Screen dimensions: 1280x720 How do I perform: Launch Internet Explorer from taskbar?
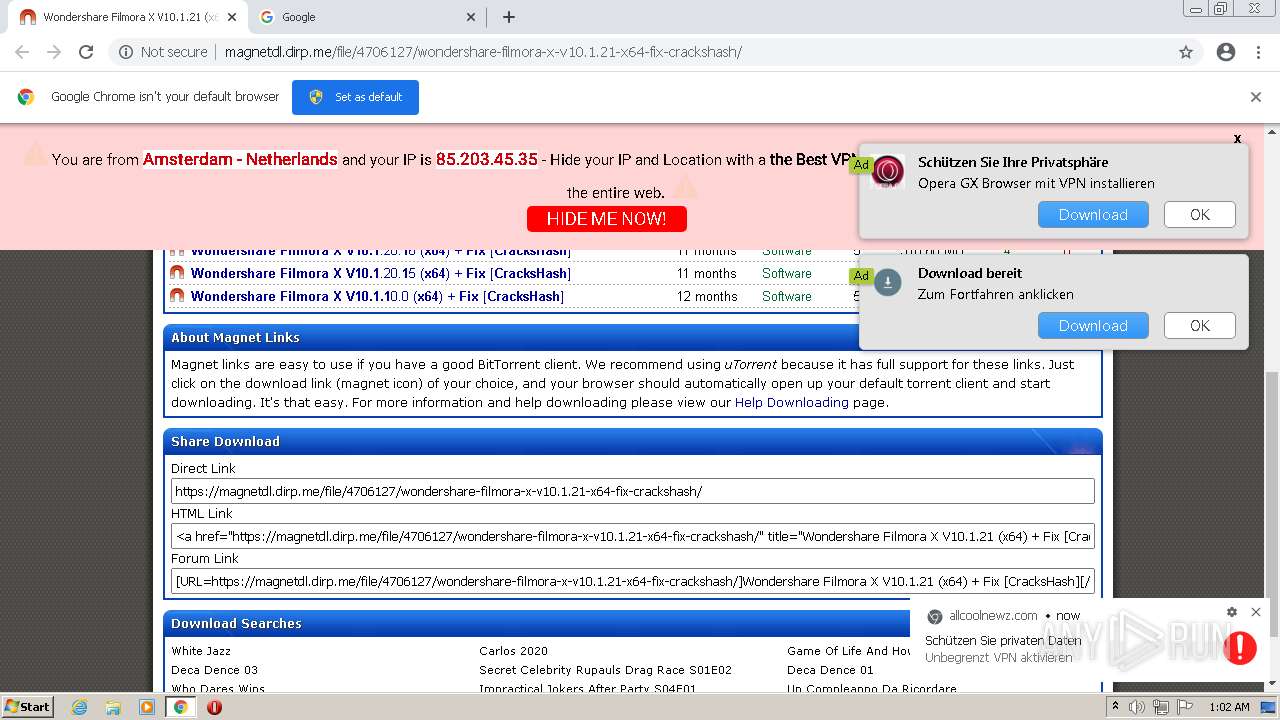pyautogui.click(x=79, y=707)
